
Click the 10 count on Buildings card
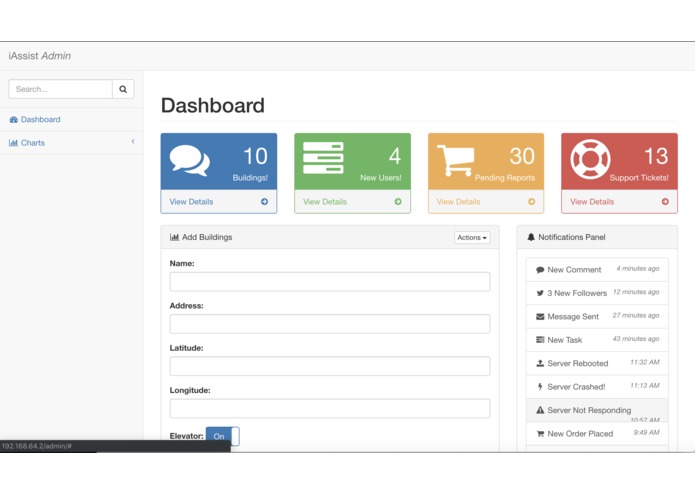[255, 156]
